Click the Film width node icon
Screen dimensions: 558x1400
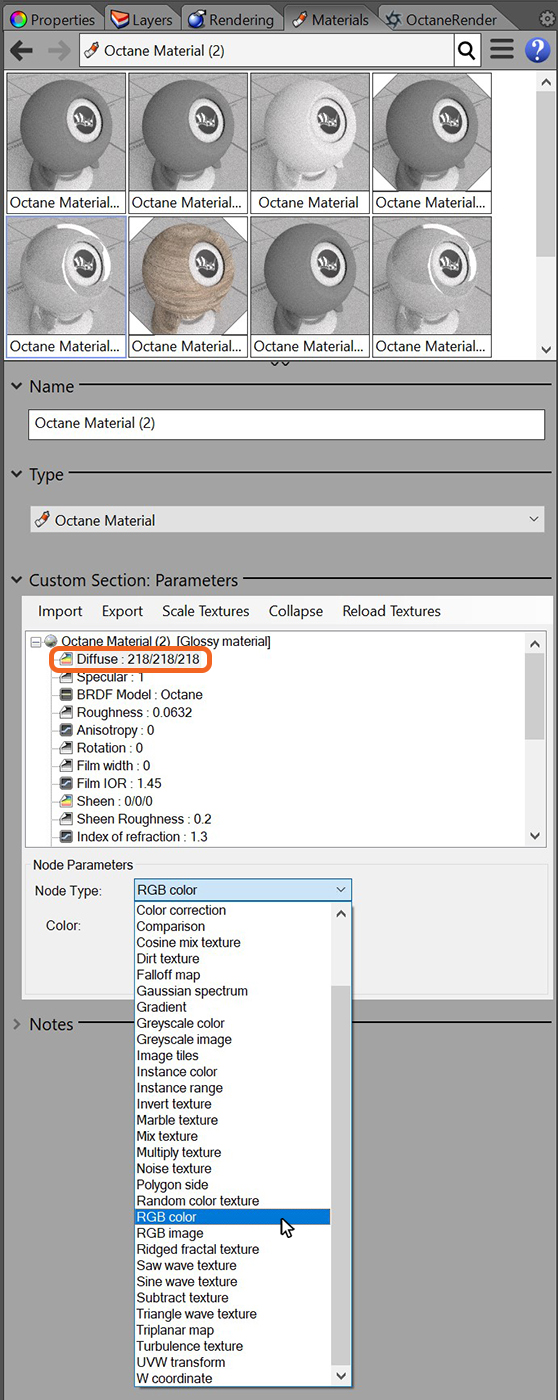66,766
